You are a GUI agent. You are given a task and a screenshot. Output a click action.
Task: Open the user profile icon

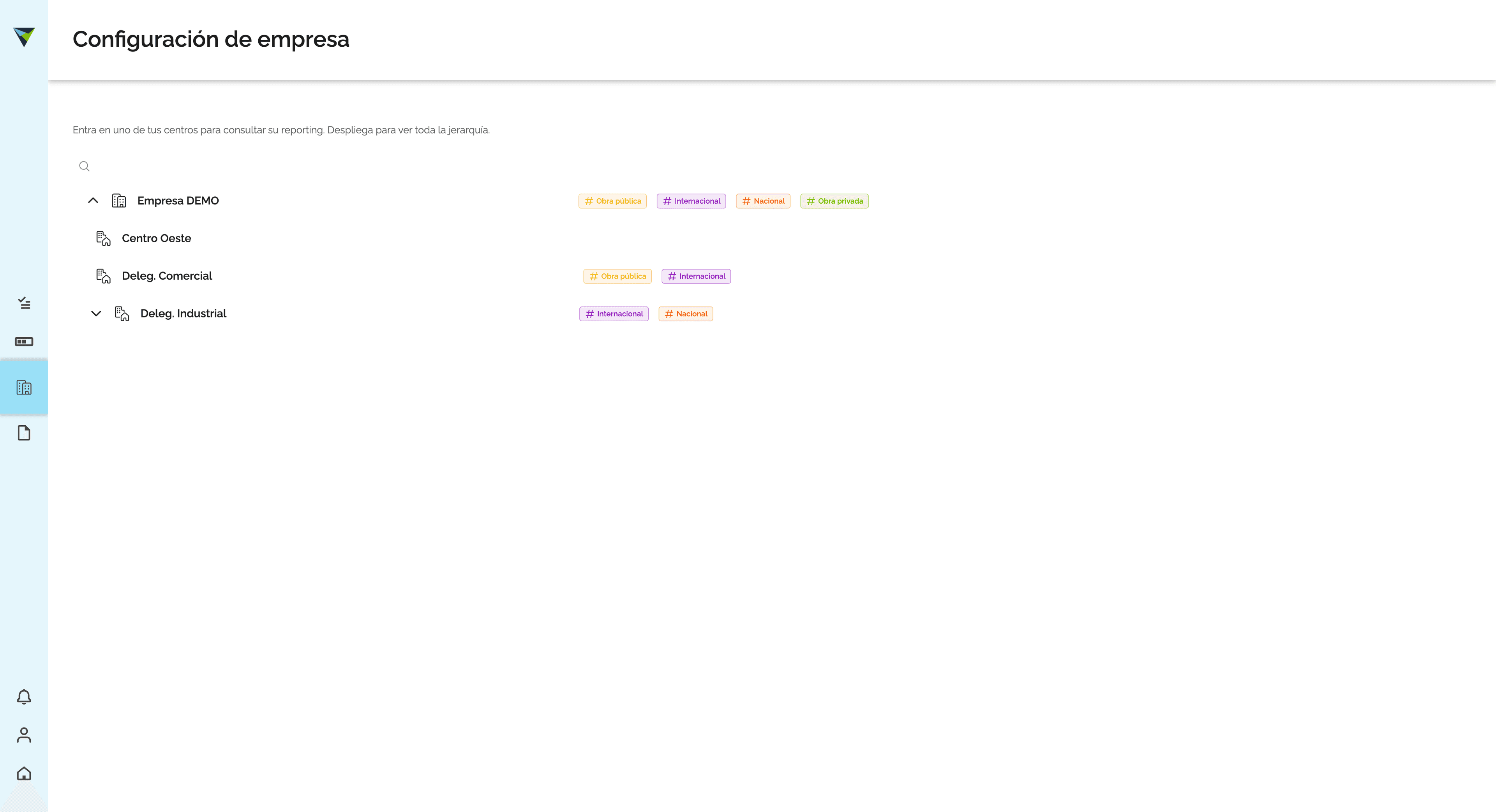[x=24, y=735]
